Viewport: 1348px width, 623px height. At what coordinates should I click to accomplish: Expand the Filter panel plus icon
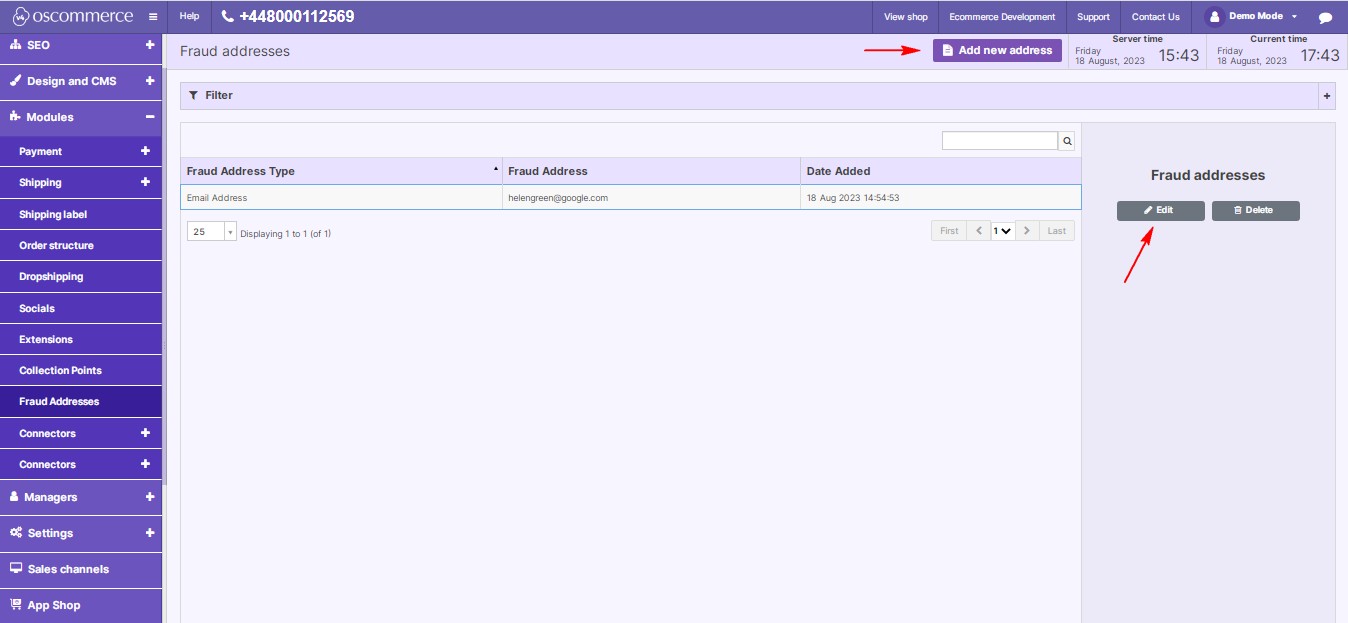(x=1327, y=96)
